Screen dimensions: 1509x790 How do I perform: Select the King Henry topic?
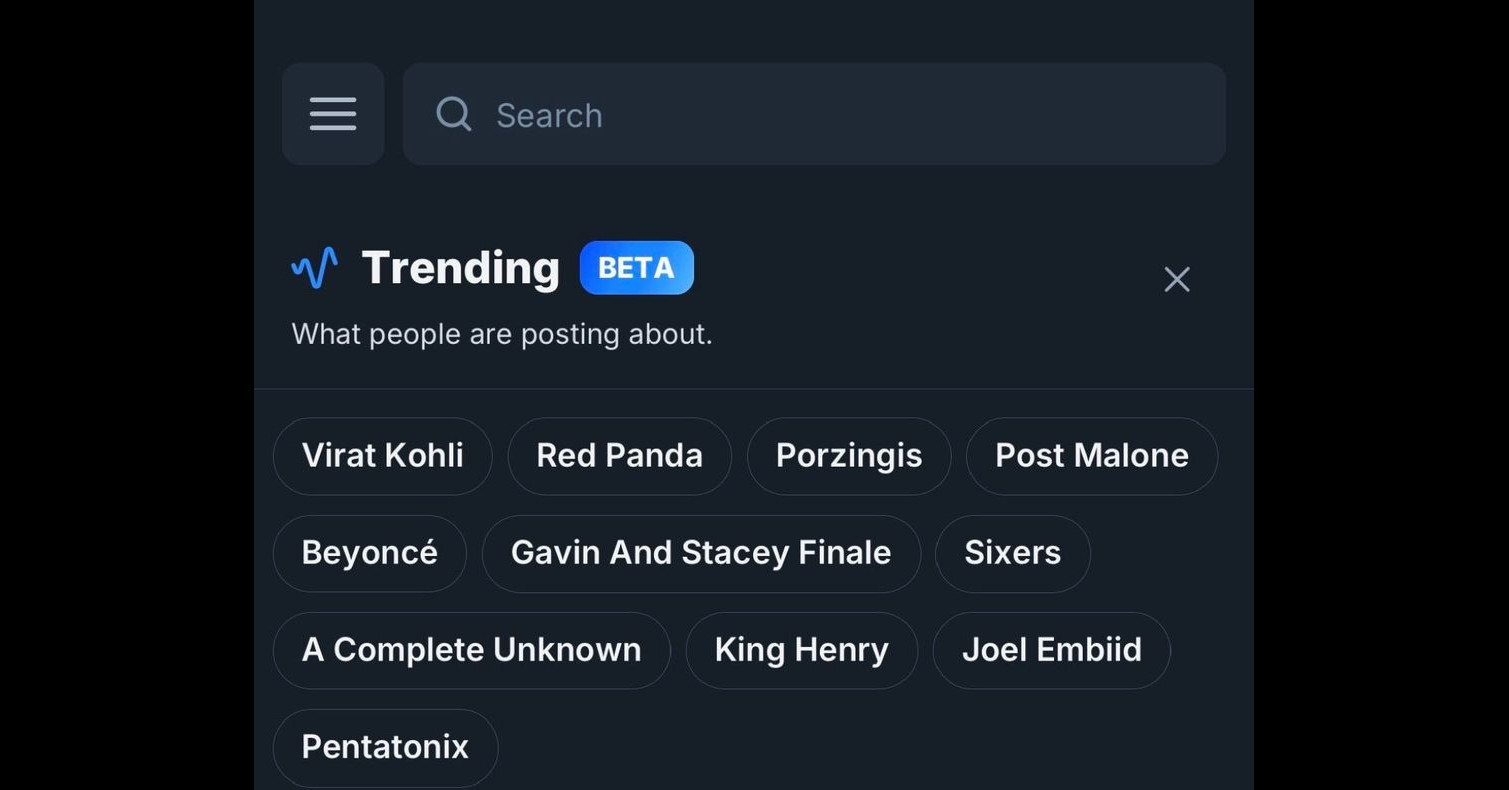[801, 650]
